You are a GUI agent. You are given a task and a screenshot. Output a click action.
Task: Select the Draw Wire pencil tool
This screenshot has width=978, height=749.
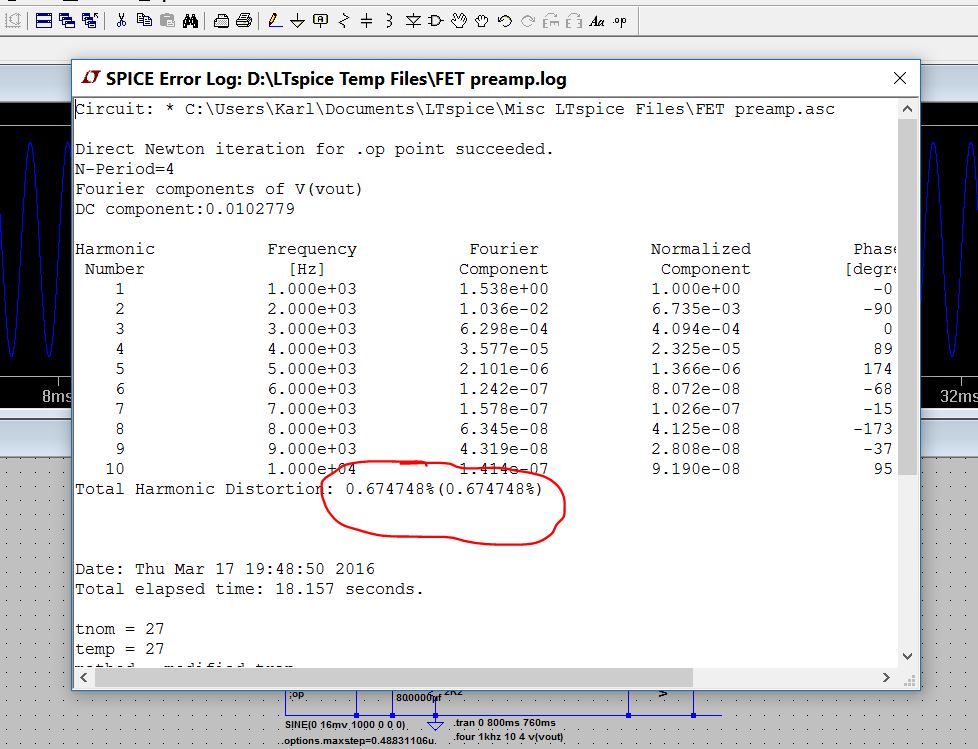click(x=274, y=21)
